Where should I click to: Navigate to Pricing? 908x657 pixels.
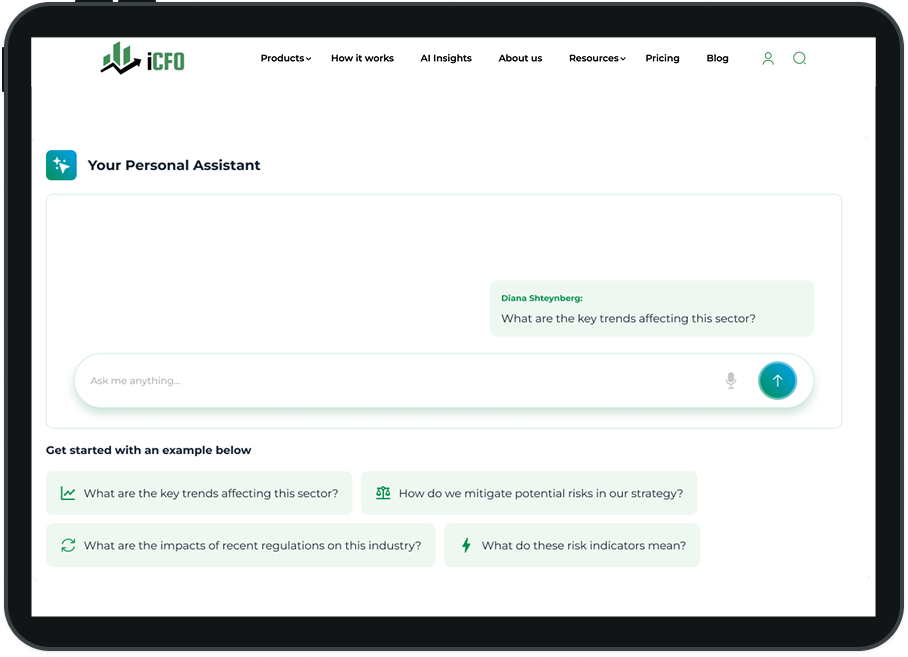pos(662,59)
